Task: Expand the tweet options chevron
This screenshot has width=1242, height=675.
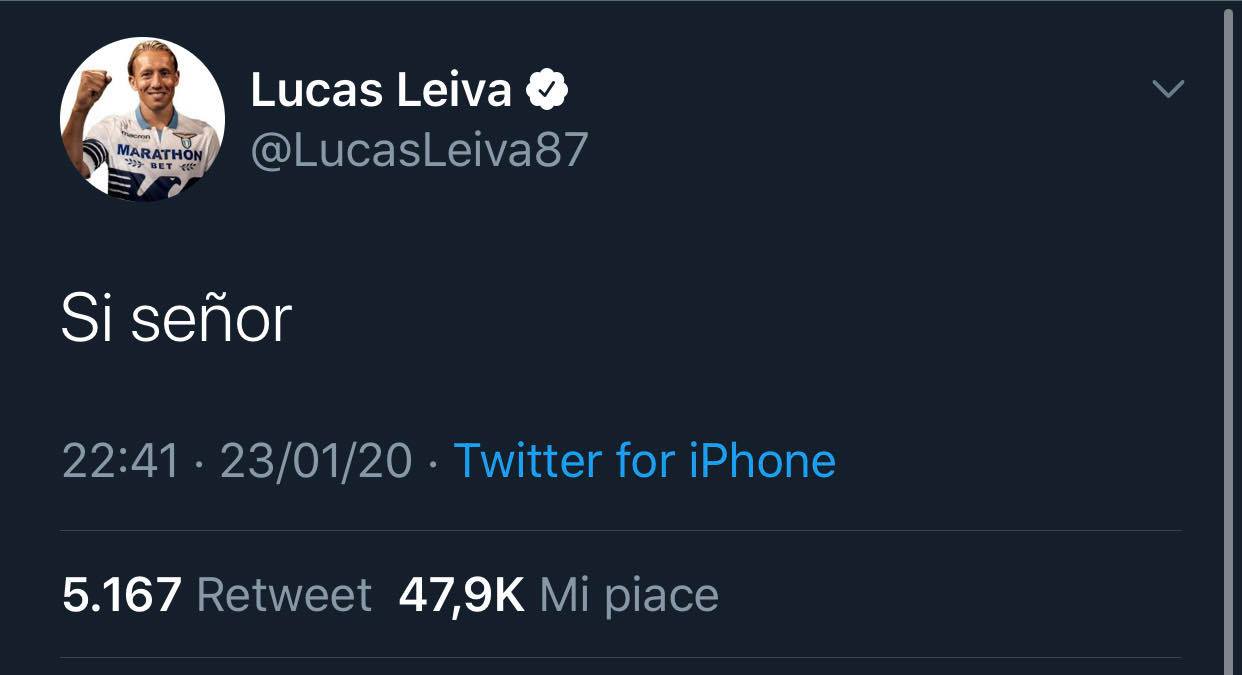Action: 1168,89
